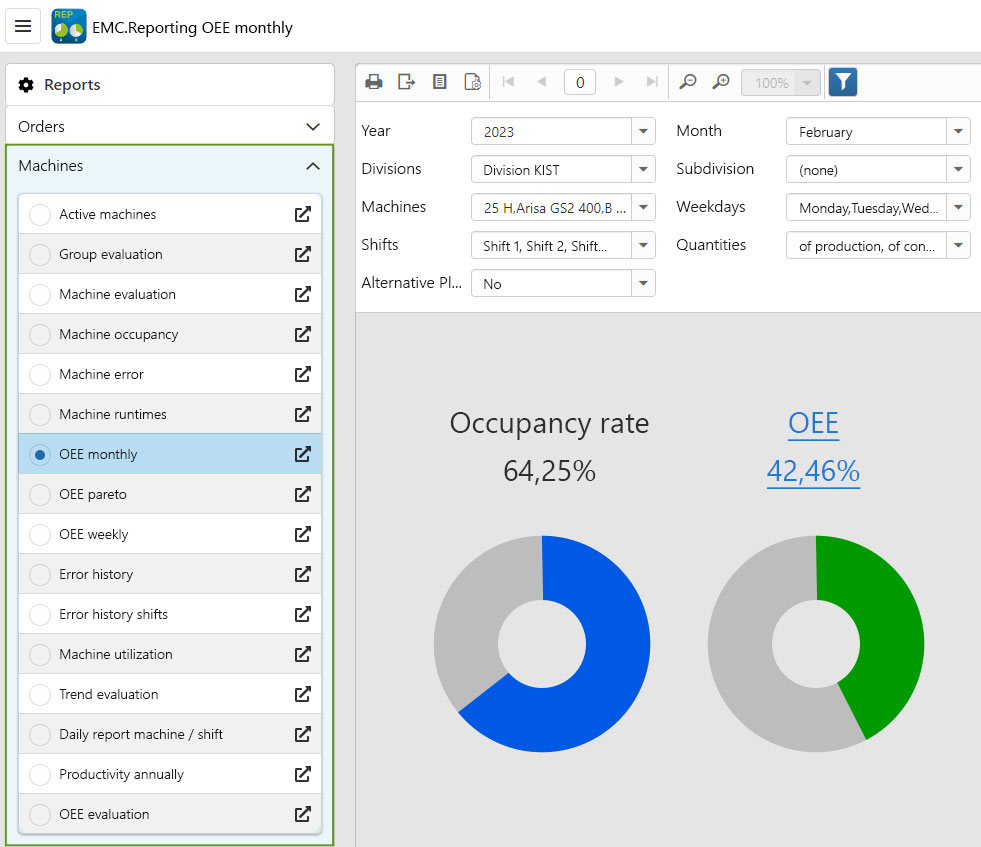The height and width of the screenshot is (847, 981).
Task: Select the Machine error radio button
Action: 40,374
